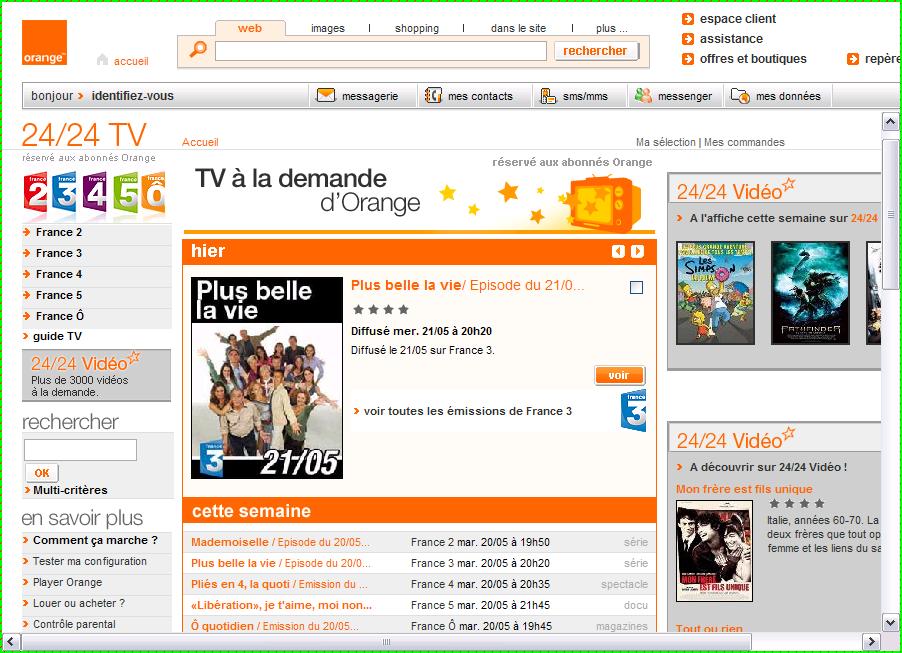
Task: Click the voir button
Action: pyautogui.click(x=620, y=376)
